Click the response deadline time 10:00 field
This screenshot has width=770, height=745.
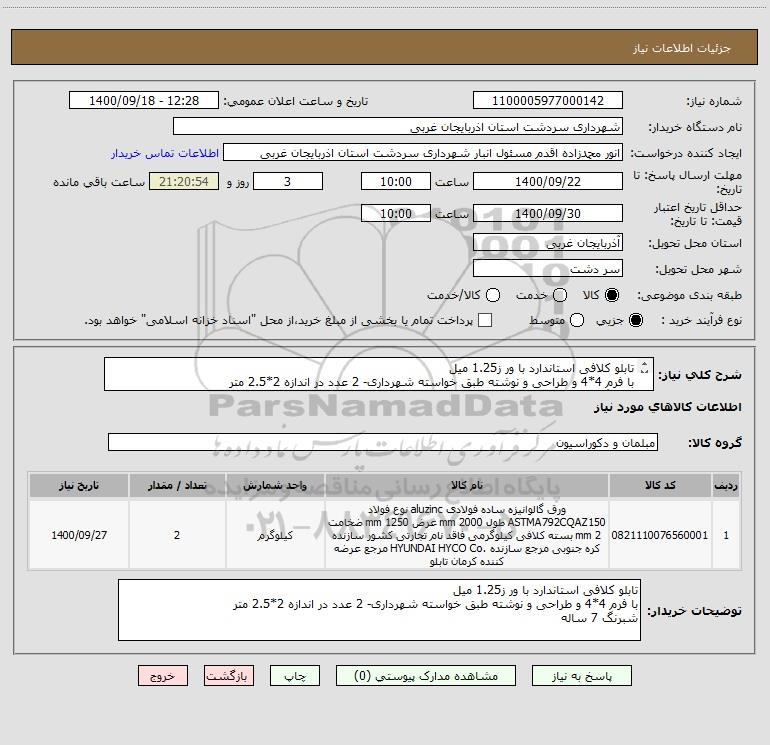click(396, 181)
